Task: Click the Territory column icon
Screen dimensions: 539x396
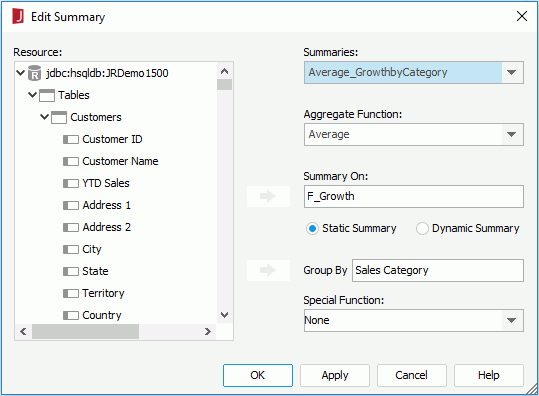Action: [x=71, y=294]
